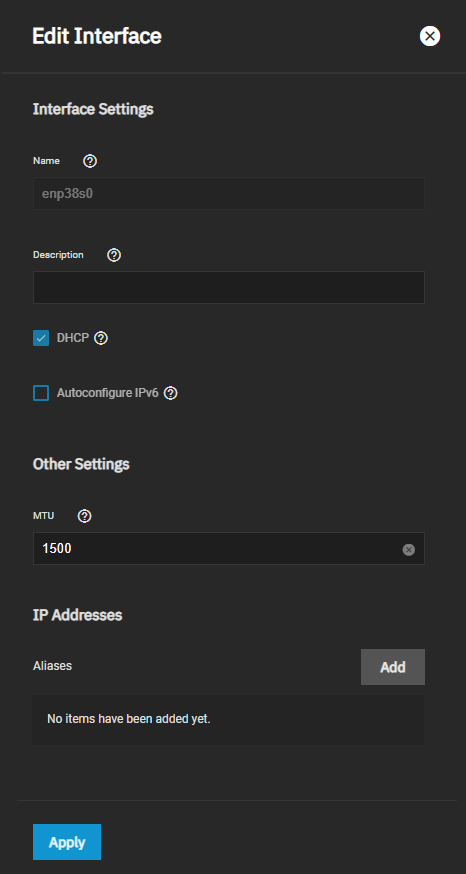Click the IP Addresses section heading

pyautogui.click(x=77, y=615)
